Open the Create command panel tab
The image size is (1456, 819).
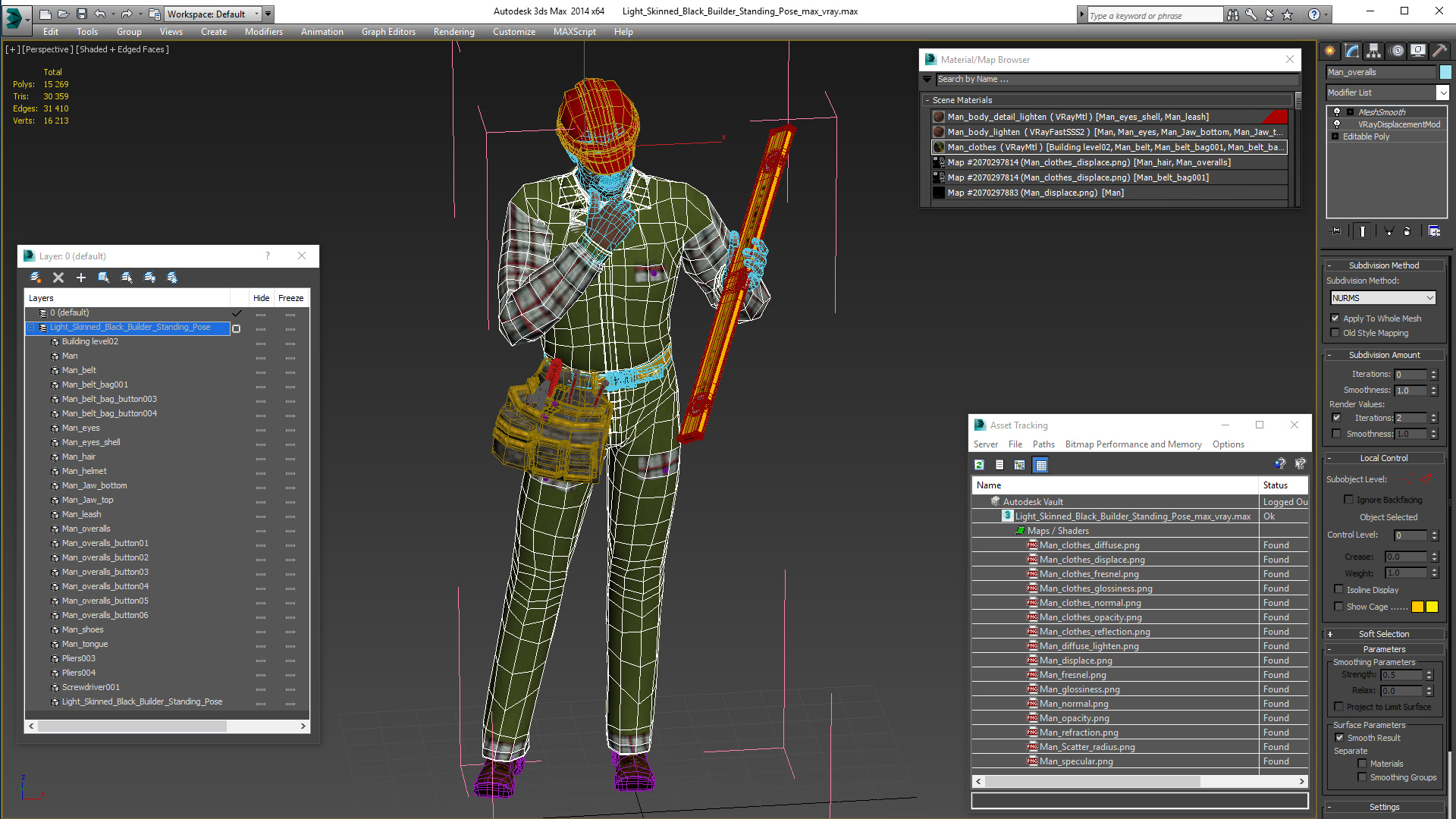(1330, 51)
